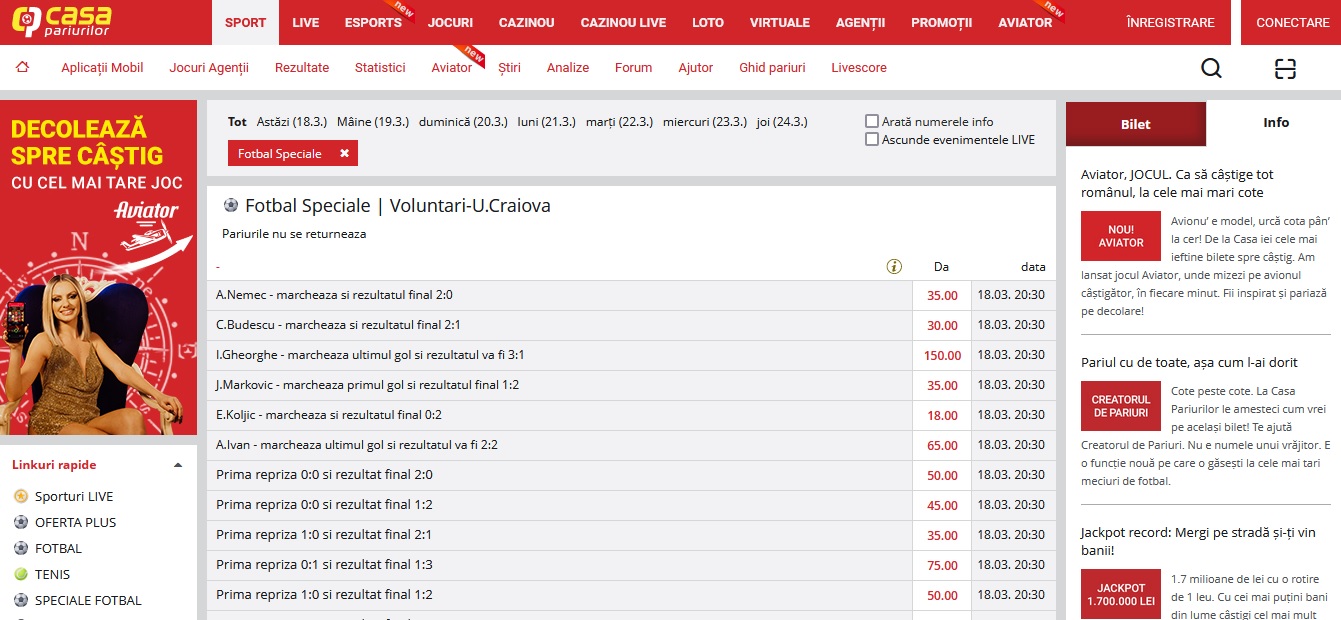
Task: Open Analize link
Action: [568, 68]
